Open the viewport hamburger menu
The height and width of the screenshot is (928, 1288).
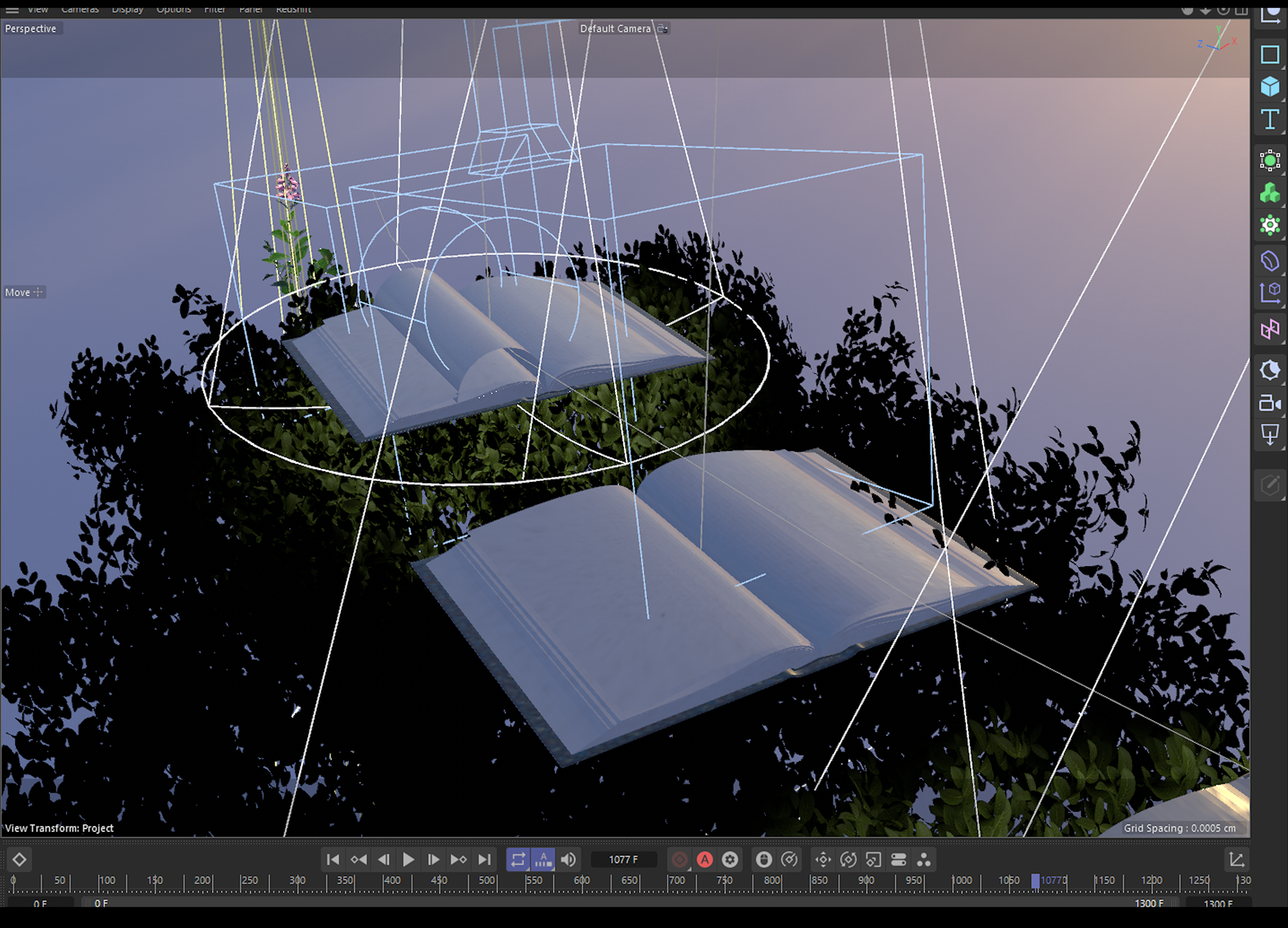tap(12, 9)
